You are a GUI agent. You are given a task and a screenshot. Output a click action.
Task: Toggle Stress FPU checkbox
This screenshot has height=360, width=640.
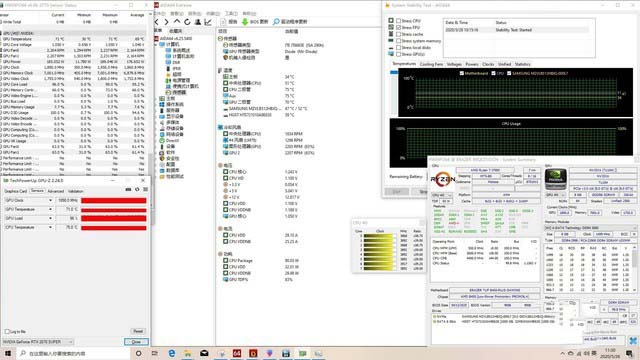pos(398,27)
